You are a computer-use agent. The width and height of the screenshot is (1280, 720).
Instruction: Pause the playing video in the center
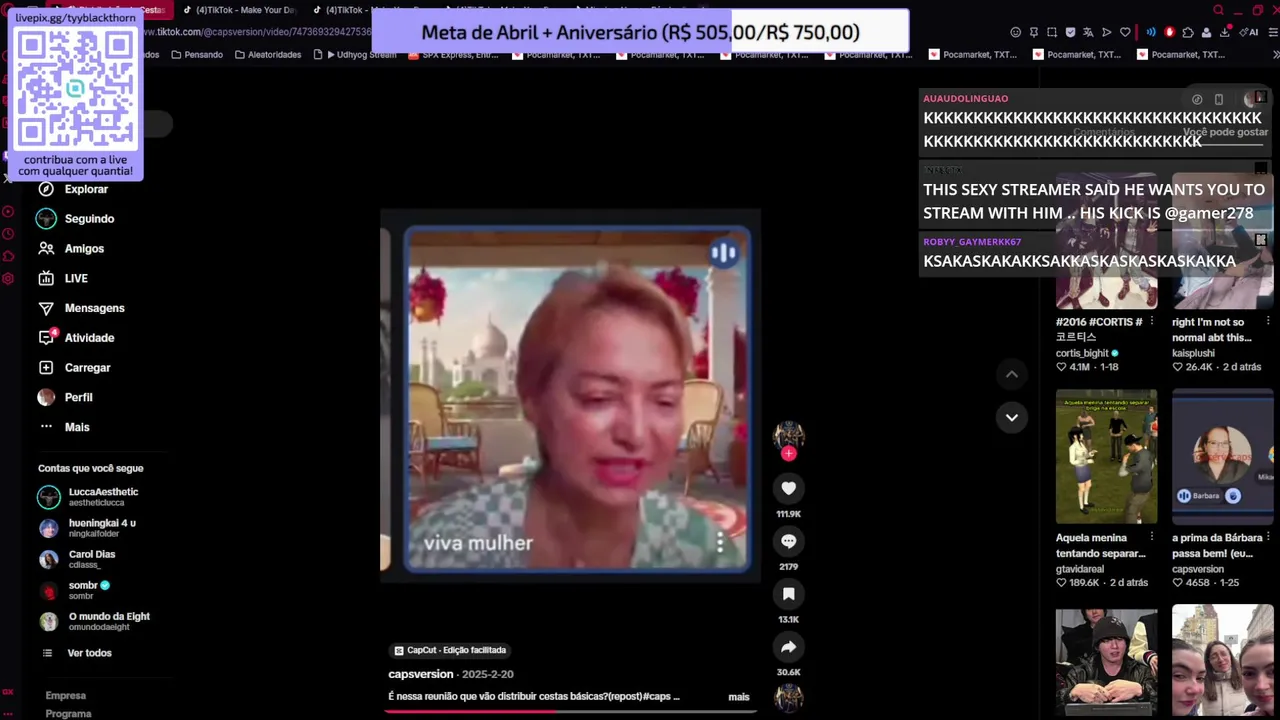tap(570, 395)
